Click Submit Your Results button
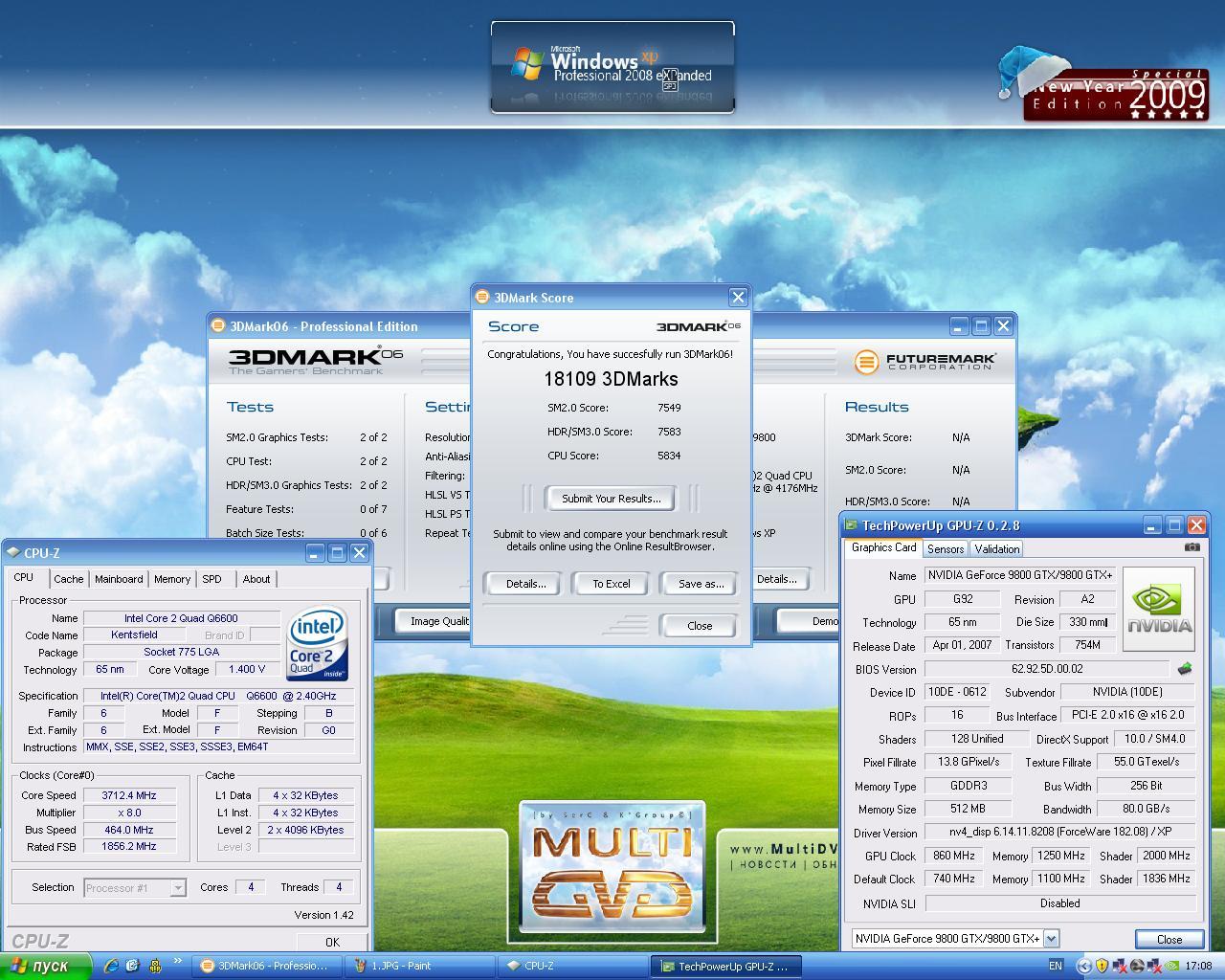The width and height of the screenshot is (1225, 980). 611,499
